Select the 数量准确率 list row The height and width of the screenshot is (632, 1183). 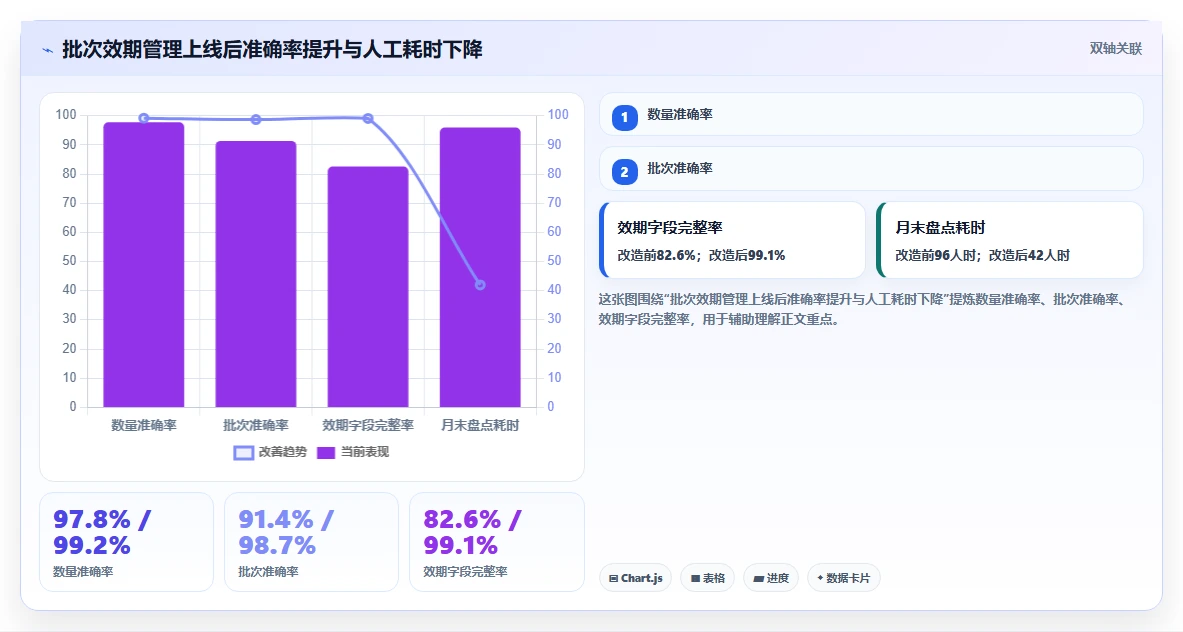[x=871, y=115]
